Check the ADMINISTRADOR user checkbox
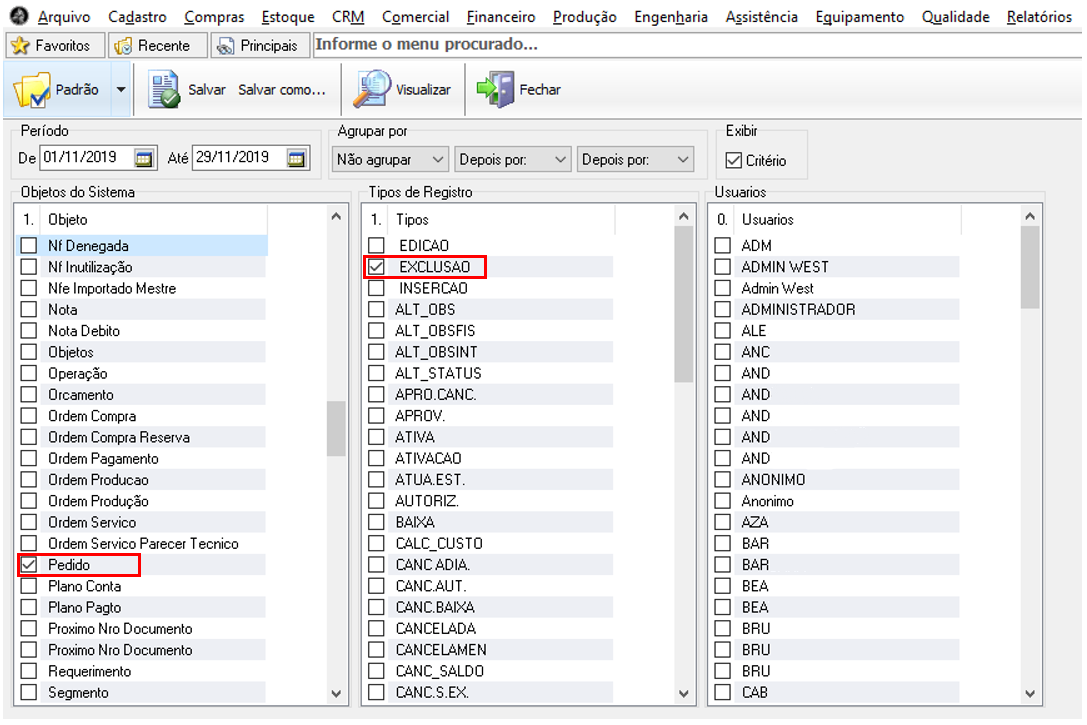This screenshot has width=1087, height=725. 722,309
